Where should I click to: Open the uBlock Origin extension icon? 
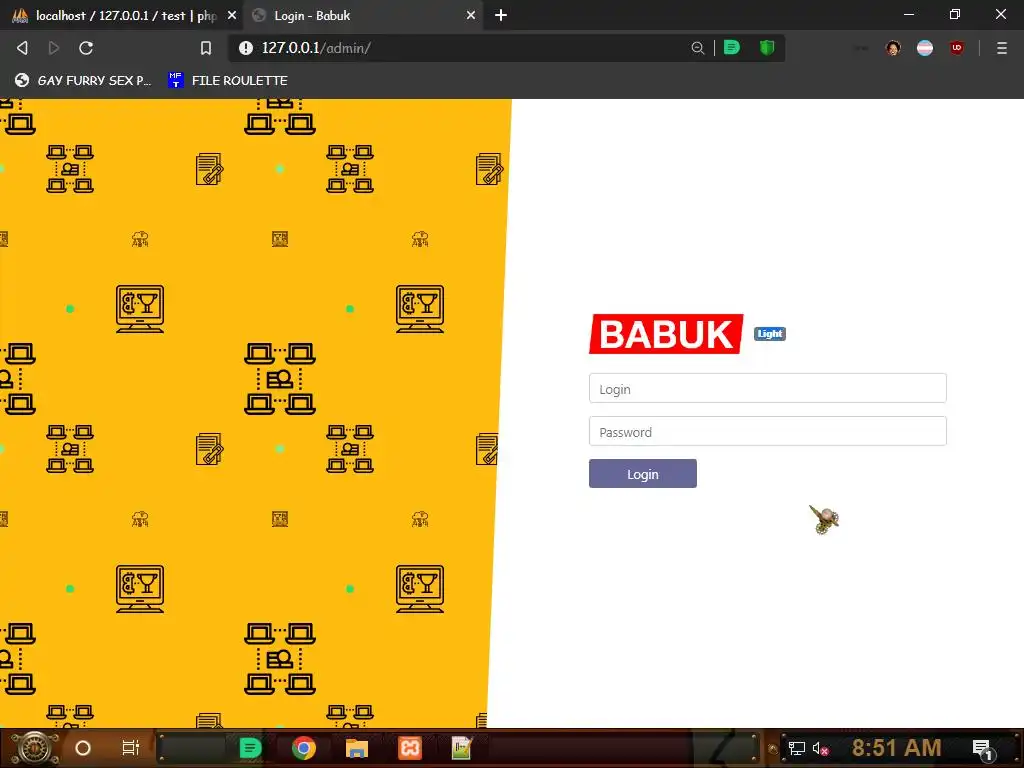[x=957, y=48]
